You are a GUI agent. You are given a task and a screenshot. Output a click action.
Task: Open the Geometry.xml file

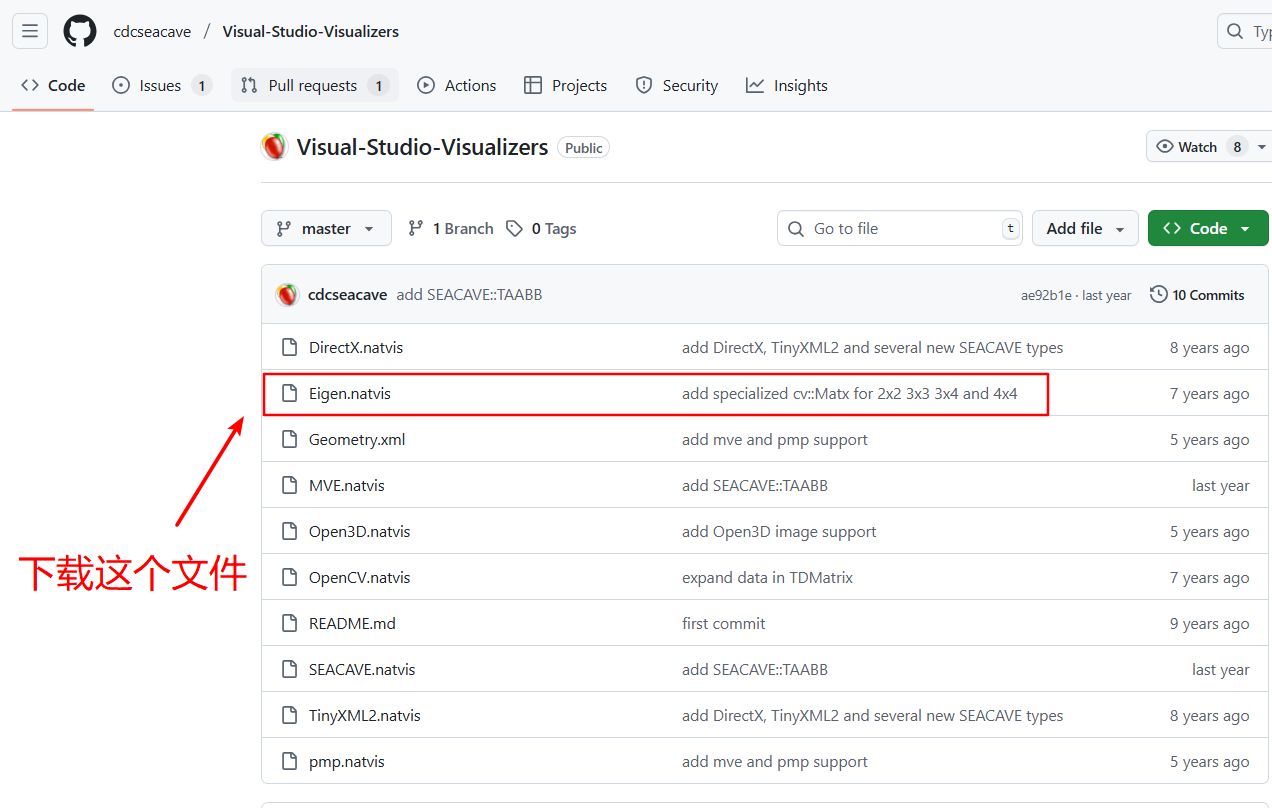(357, 440)
